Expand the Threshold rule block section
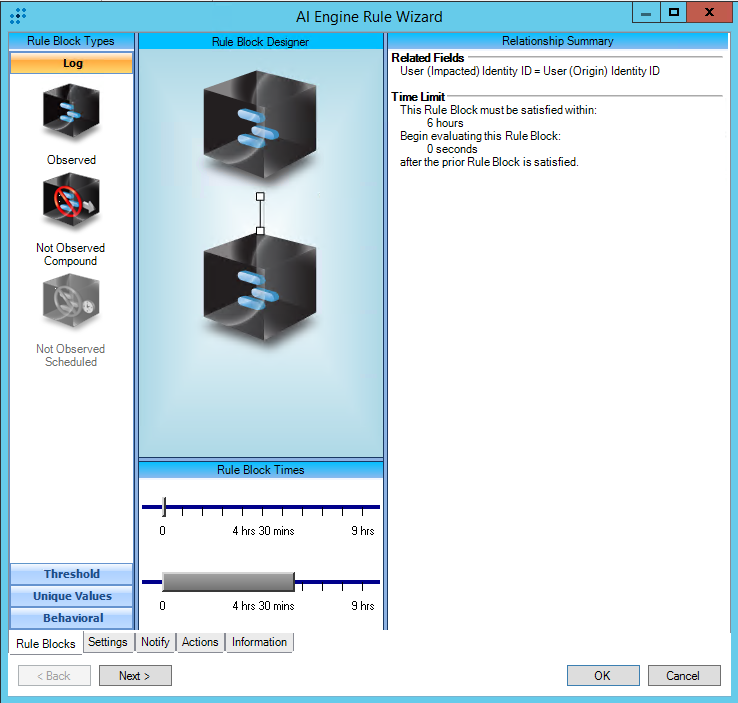This screenshot has height=703, width=738. pos(71,574)
